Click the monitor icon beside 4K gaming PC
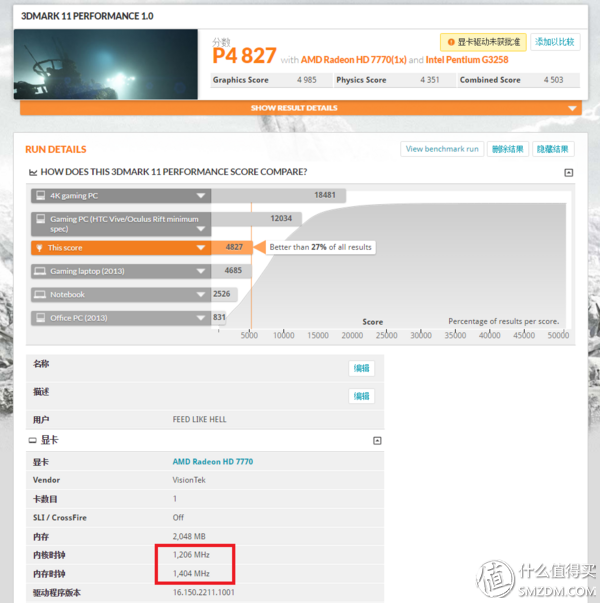Image resolution: width=600 pixels, height=603 pixels. (x=40, y=196)
